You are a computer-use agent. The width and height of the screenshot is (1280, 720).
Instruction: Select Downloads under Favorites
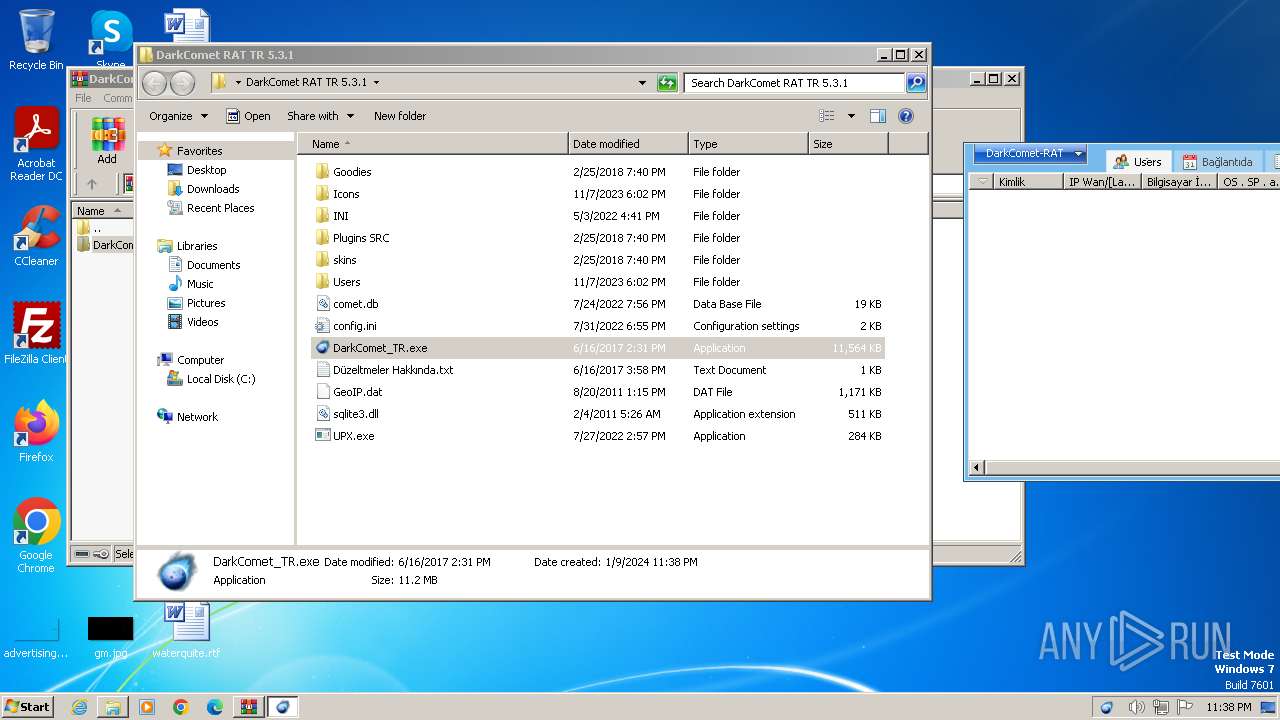click(212, 189)
